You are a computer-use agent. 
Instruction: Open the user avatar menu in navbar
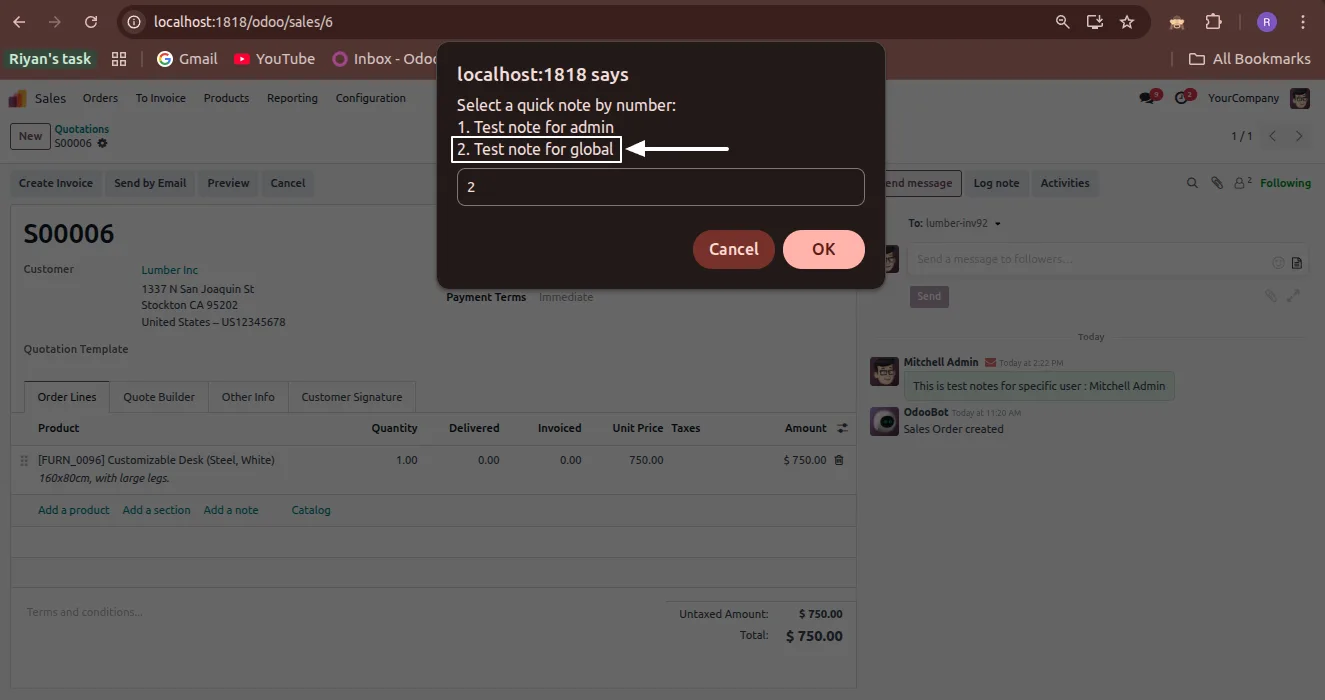point(1300,98)
